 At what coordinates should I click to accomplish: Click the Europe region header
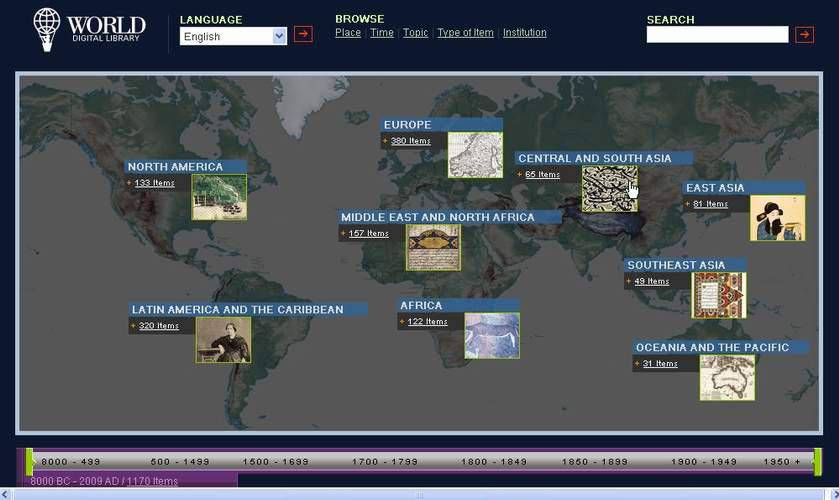click(x=441, y=125)
